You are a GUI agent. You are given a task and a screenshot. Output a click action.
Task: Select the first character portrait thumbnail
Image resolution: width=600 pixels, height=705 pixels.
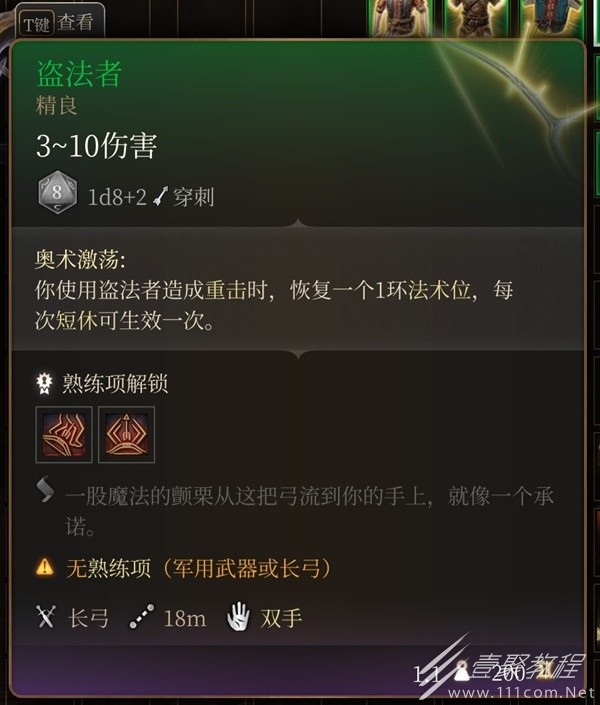(x=400, y=18)
